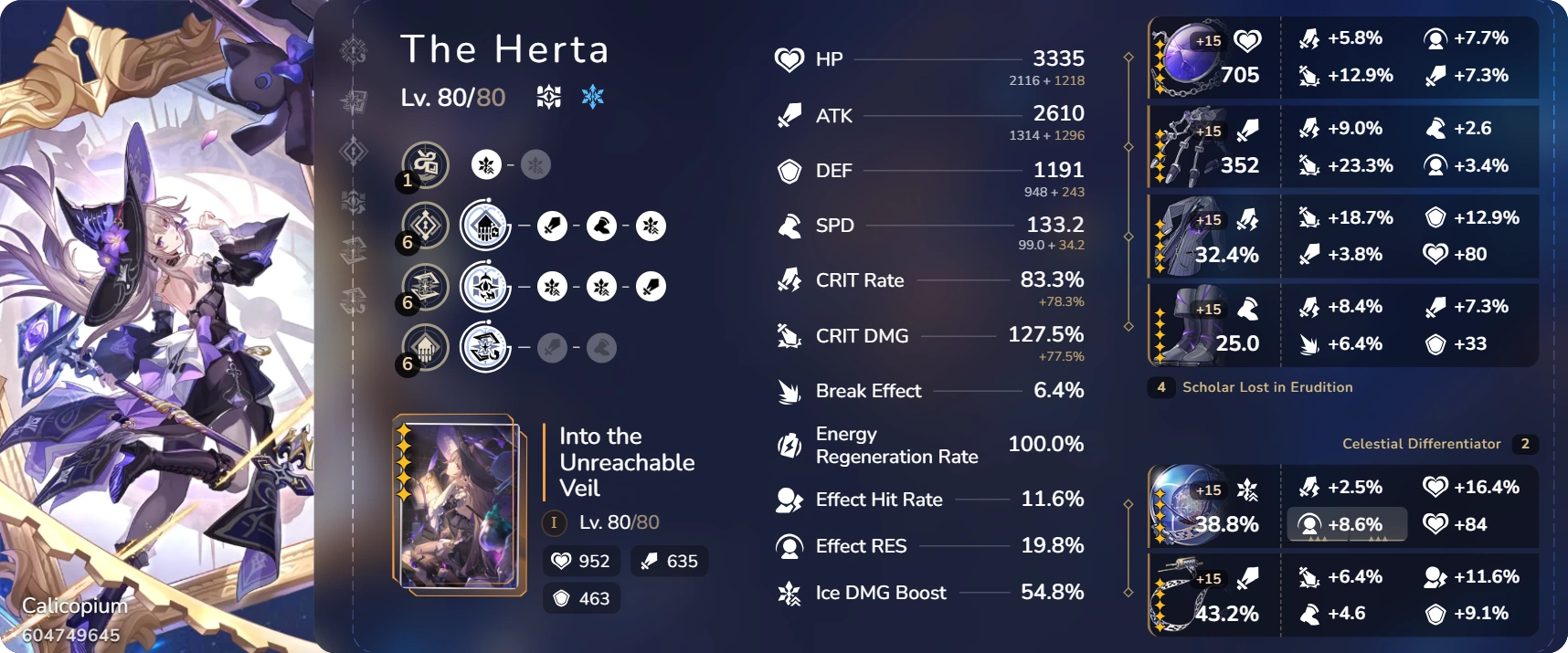Click the highlighted Effect RES +8.6% substat
The width and height of the screenshot is (1568, 653).
[1348, 524]
